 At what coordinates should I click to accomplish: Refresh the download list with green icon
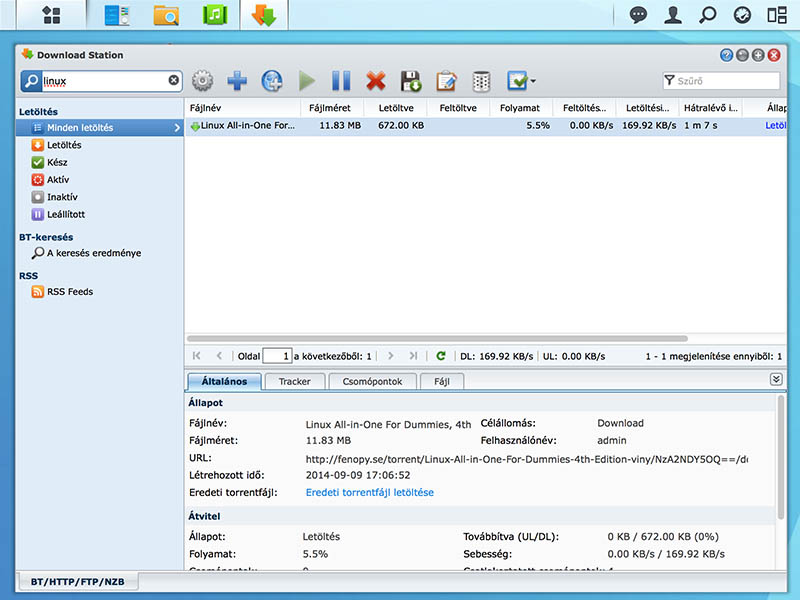[x=441, y=356]
